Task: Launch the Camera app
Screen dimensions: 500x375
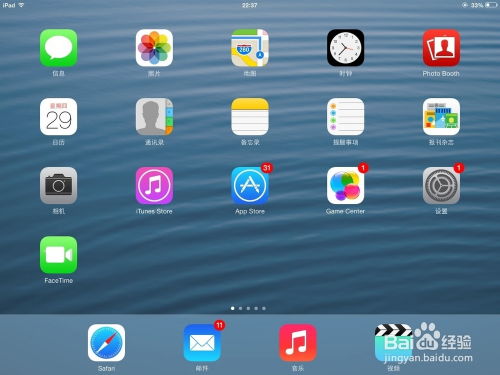Action: coord(58,186)
